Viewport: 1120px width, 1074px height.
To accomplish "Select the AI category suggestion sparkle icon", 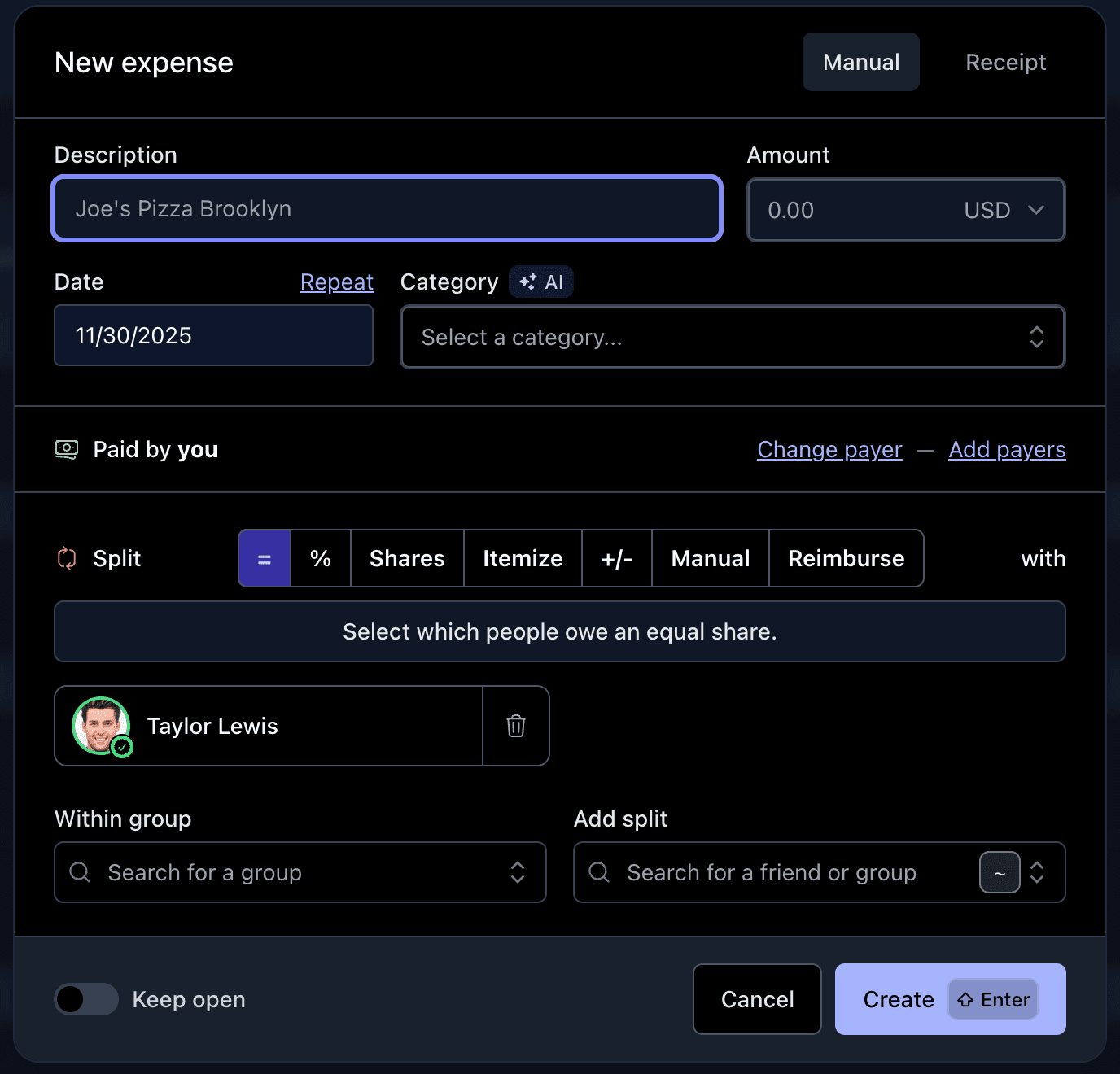I will click(526, 282).
